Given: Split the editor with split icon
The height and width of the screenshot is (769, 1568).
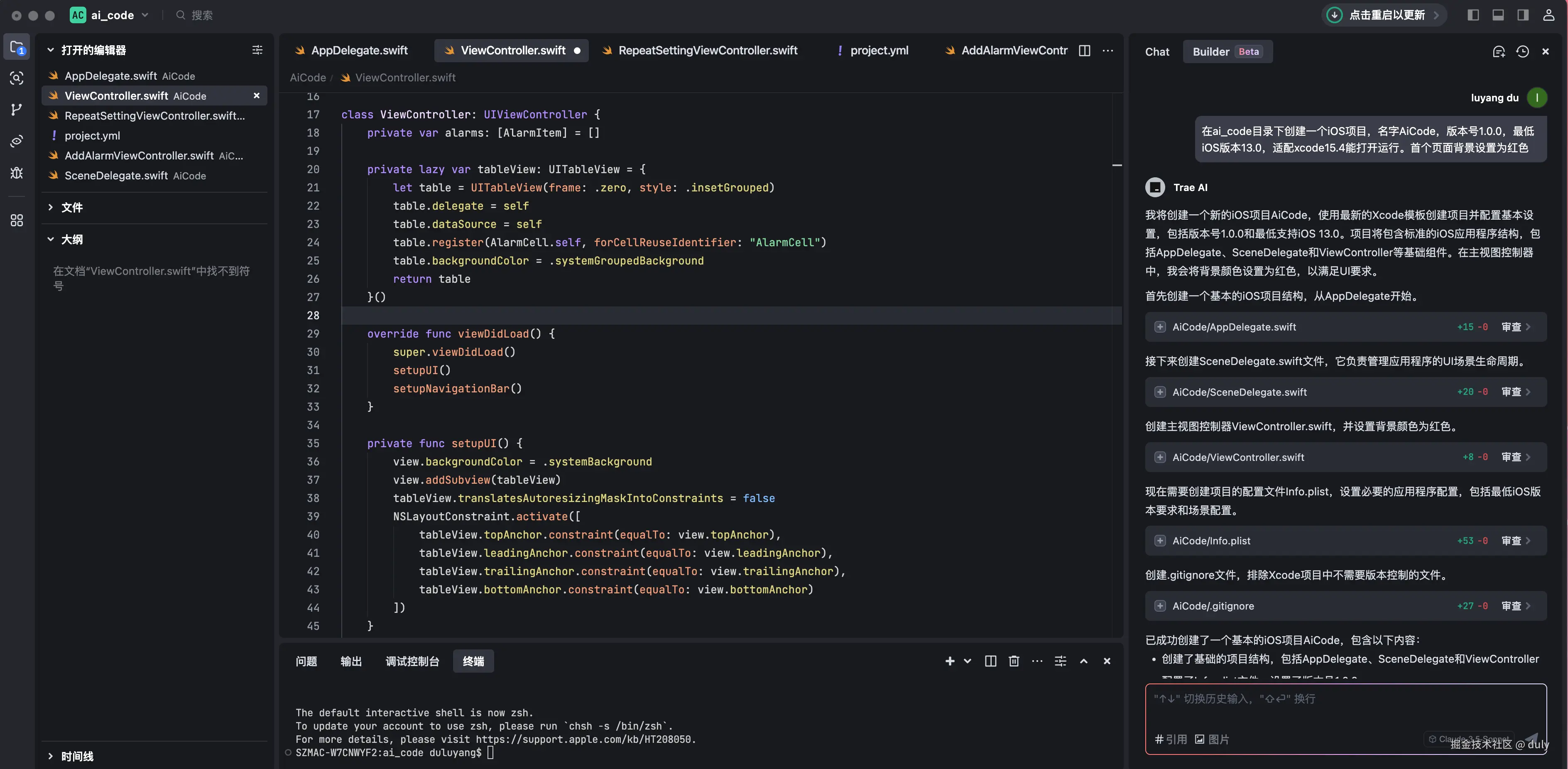Looking at the screenshot, I should [1084, 51].
